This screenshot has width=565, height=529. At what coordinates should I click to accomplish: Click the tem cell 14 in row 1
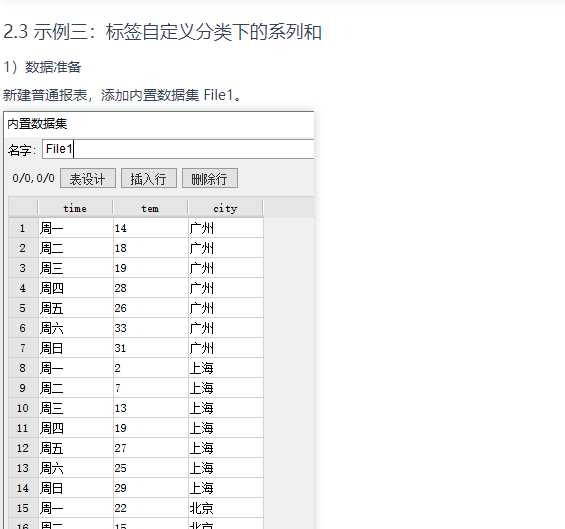point(150,228)
